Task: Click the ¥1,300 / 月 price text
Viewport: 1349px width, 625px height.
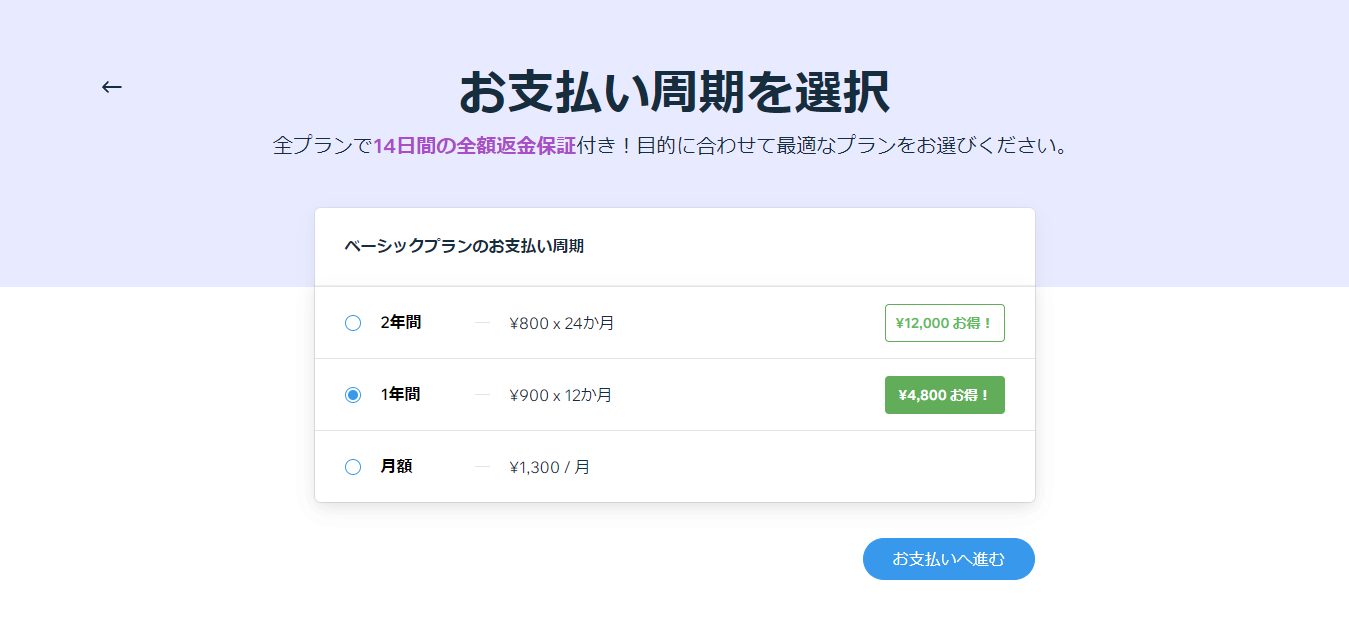Action: (549, 467)
